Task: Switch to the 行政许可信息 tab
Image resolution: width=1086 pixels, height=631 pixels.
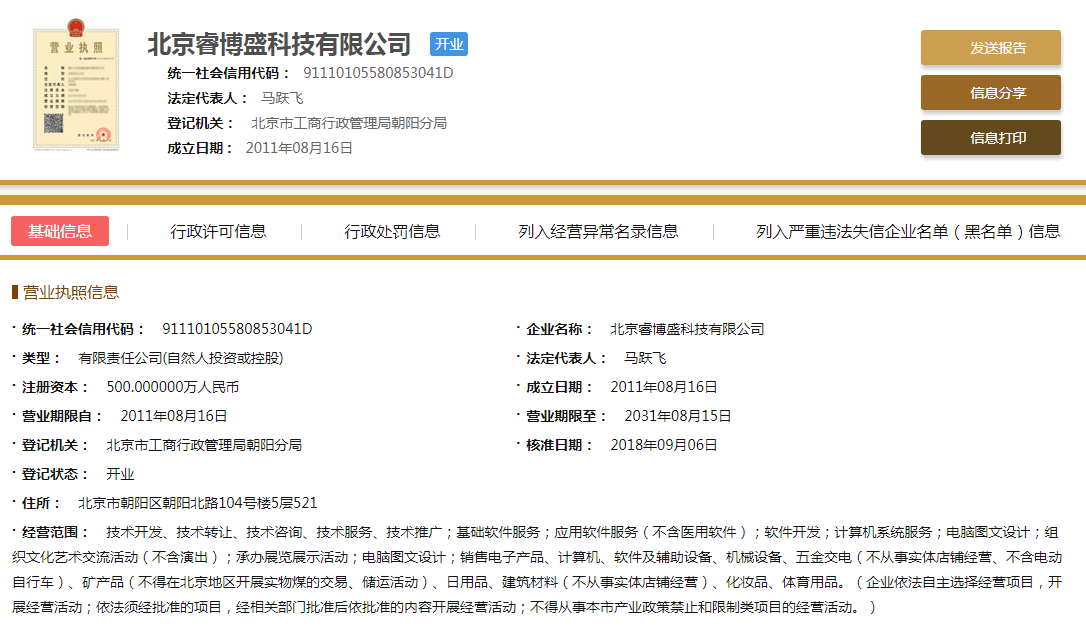Action: coord(218,231)
